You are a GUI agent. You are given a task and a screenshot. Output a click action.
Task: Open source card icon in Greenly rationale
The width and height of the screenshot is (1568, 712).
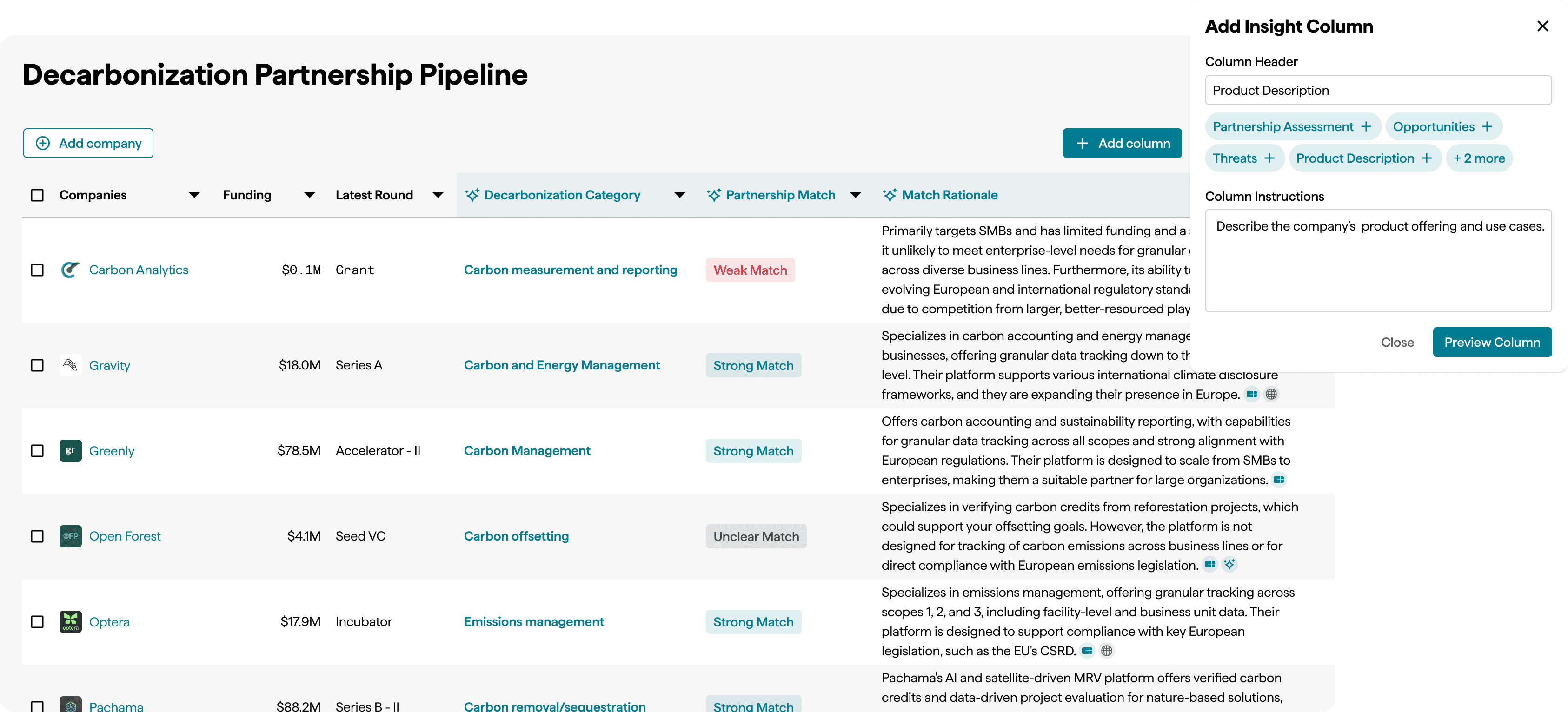1279,480
